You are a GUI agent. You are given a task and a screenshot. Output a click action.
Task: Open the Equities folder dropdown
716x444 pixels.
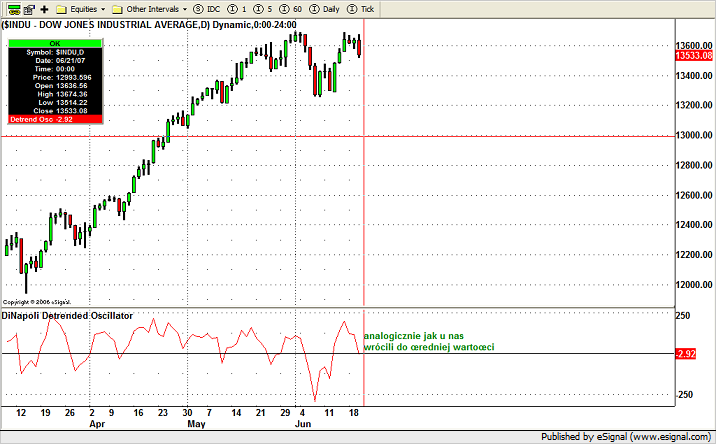pos(81,9)
